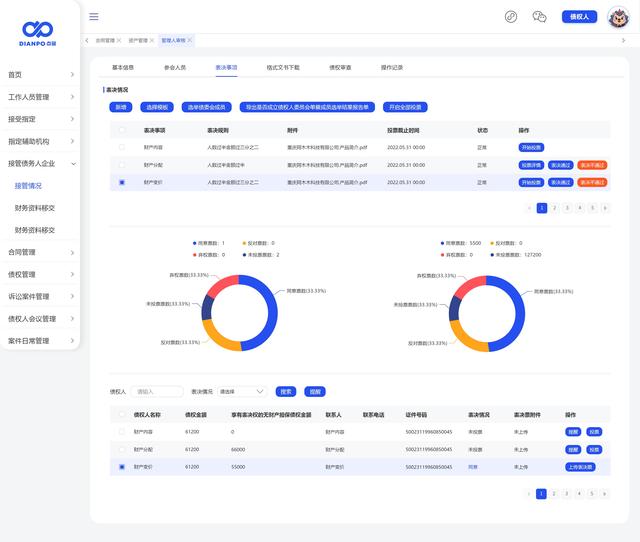This screenshot has height=542, width=640.
Task: Click the 开启全部投票 button
Action: pyautogui.click(x=405, y=107)
